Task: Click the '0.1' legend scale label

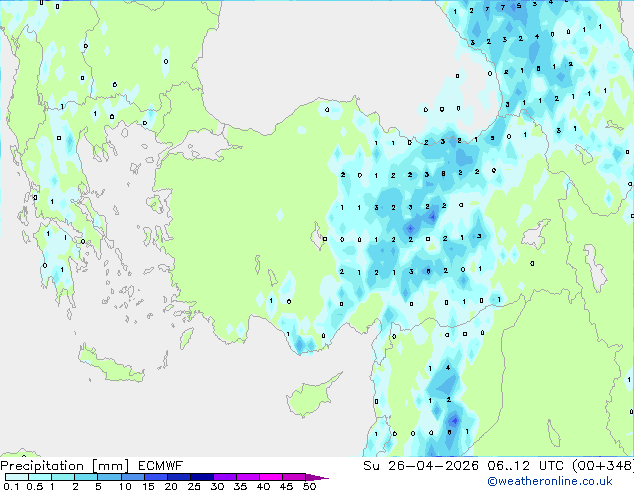Action: tap(11, 486)
